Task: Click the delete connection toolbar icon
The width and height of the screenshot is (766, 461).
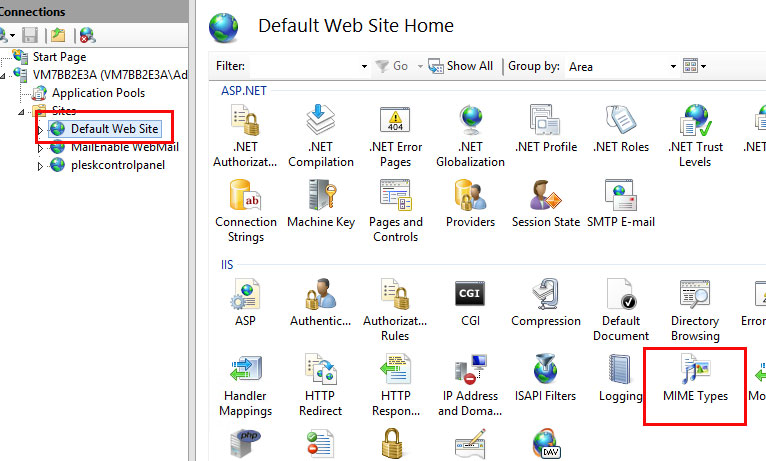Action: [x=87, y=35]
